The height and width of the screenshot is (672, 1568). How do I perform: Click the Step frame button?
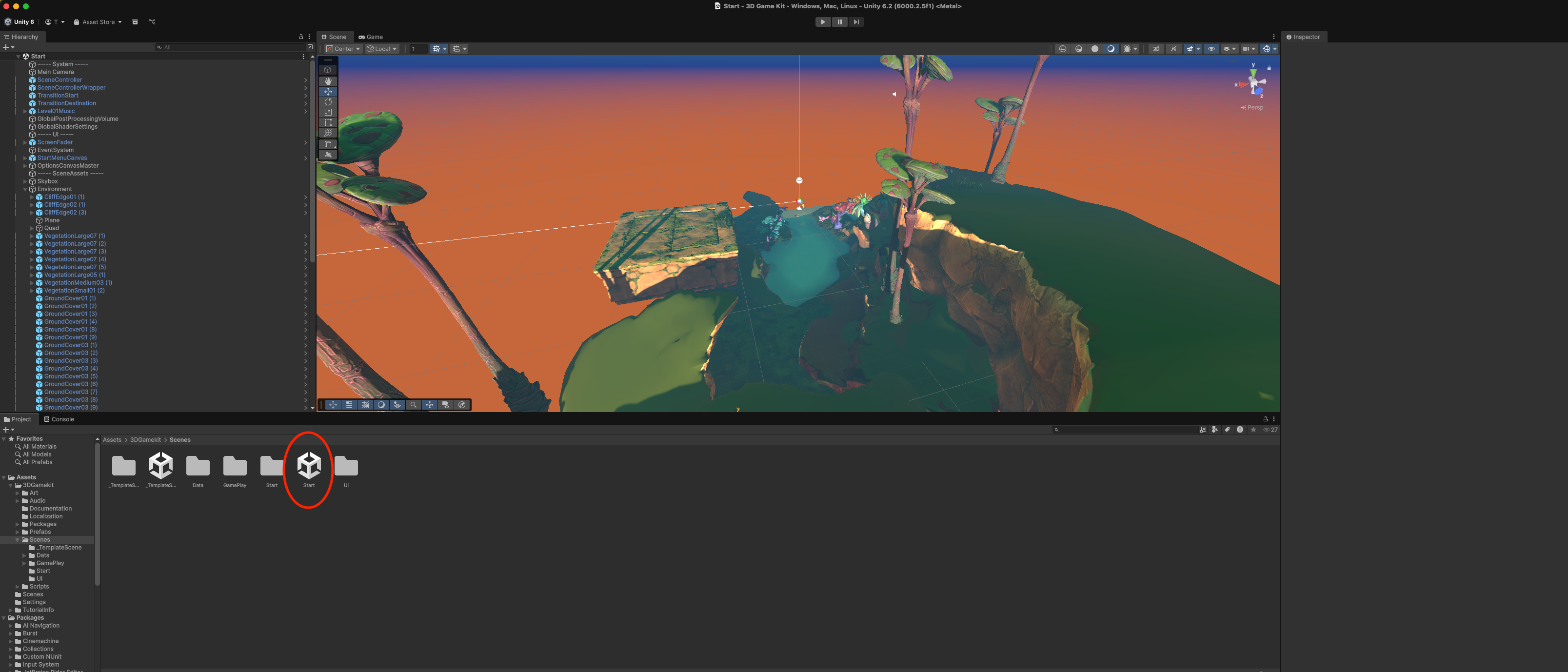(x=856, y=22)
